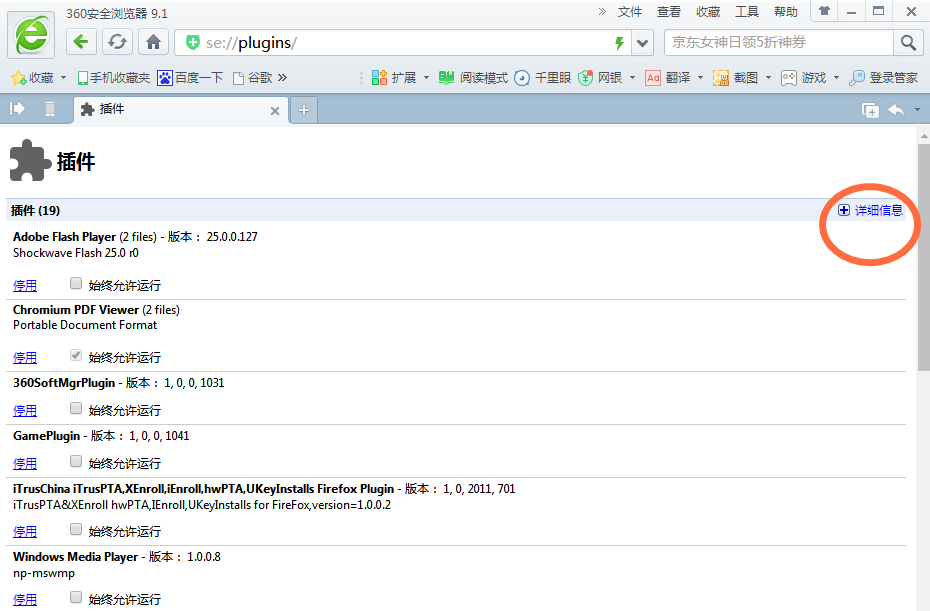The height and width of the screenshot is (611, 930).
Task: Disable Windows Media Player via 停用
Action: (25, 600)
